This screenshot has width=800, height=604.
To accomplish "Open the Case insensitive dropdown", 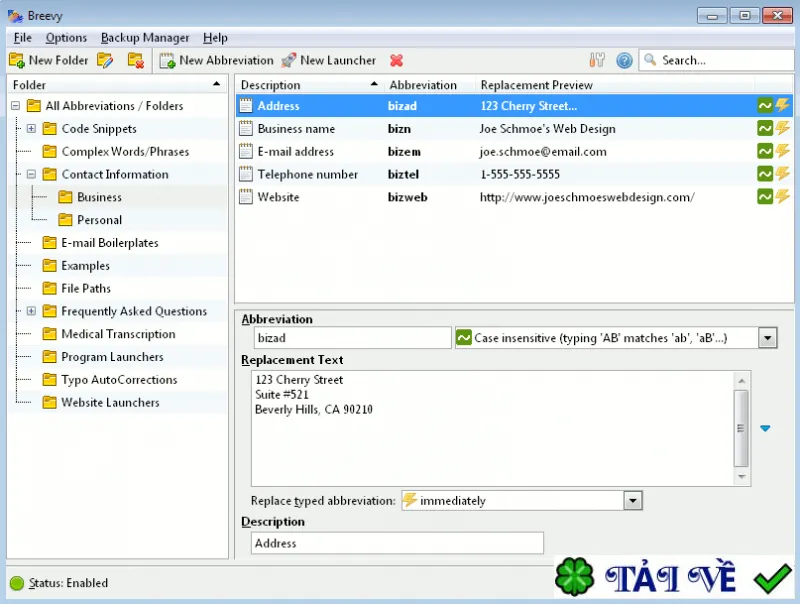I will coord(767,338).
